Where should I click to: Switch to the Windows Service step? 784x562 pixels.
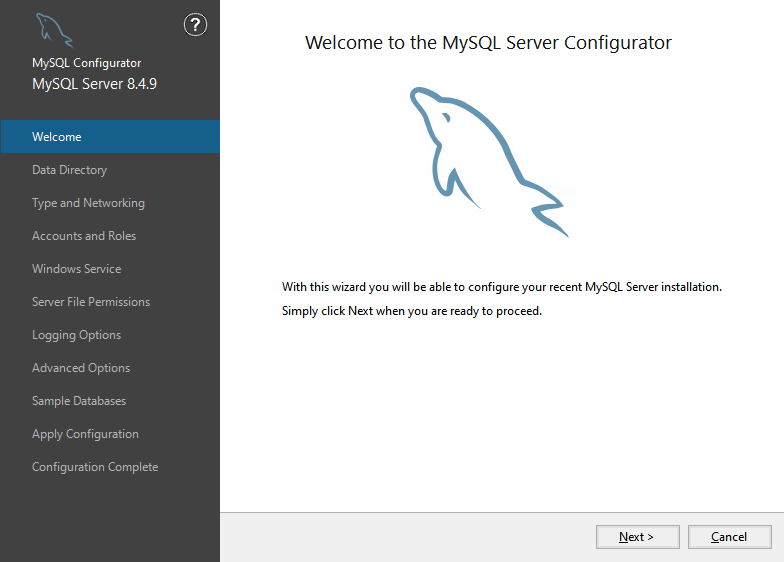pyautogui.click(x=76, y=269)
